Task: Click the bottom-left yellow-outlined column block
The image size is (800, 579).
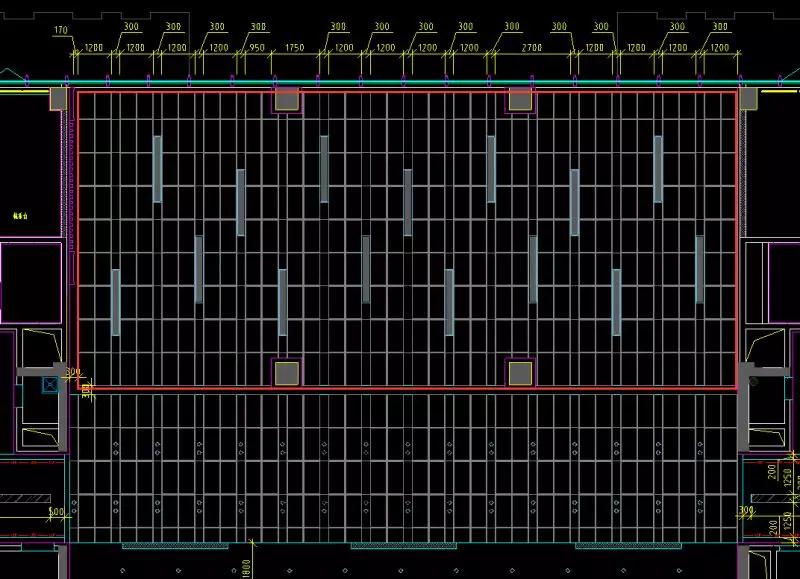Action: click(x=287, y=373)
